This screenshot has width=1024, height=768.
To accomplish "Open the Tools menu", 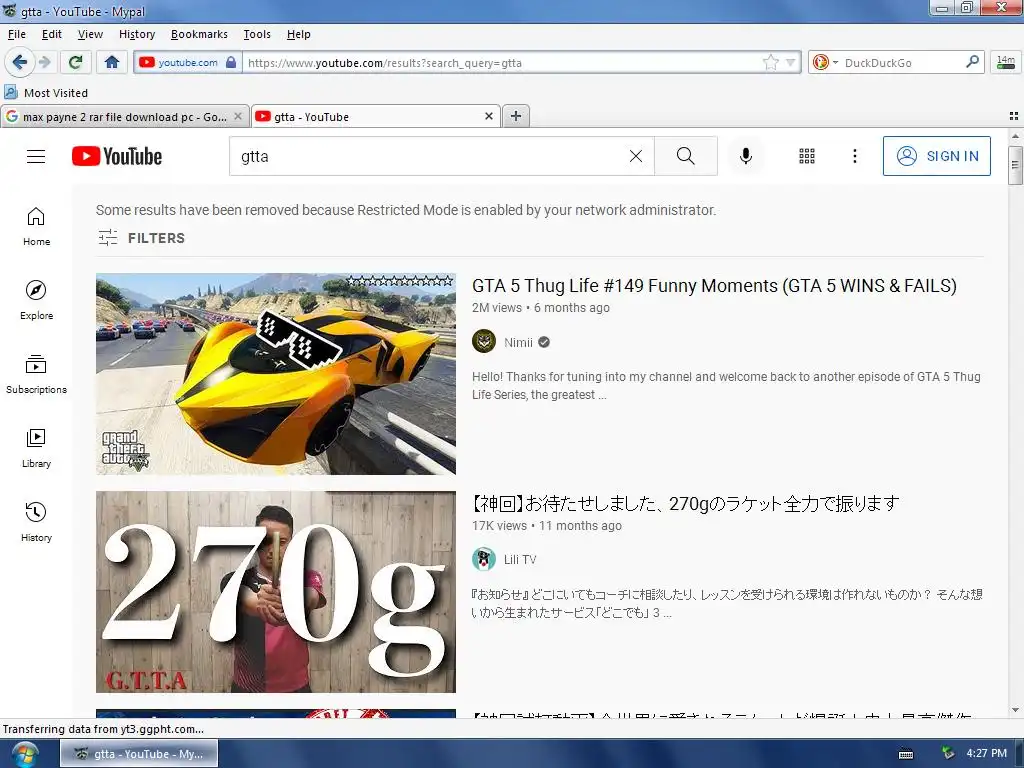I will click(257, 34).
